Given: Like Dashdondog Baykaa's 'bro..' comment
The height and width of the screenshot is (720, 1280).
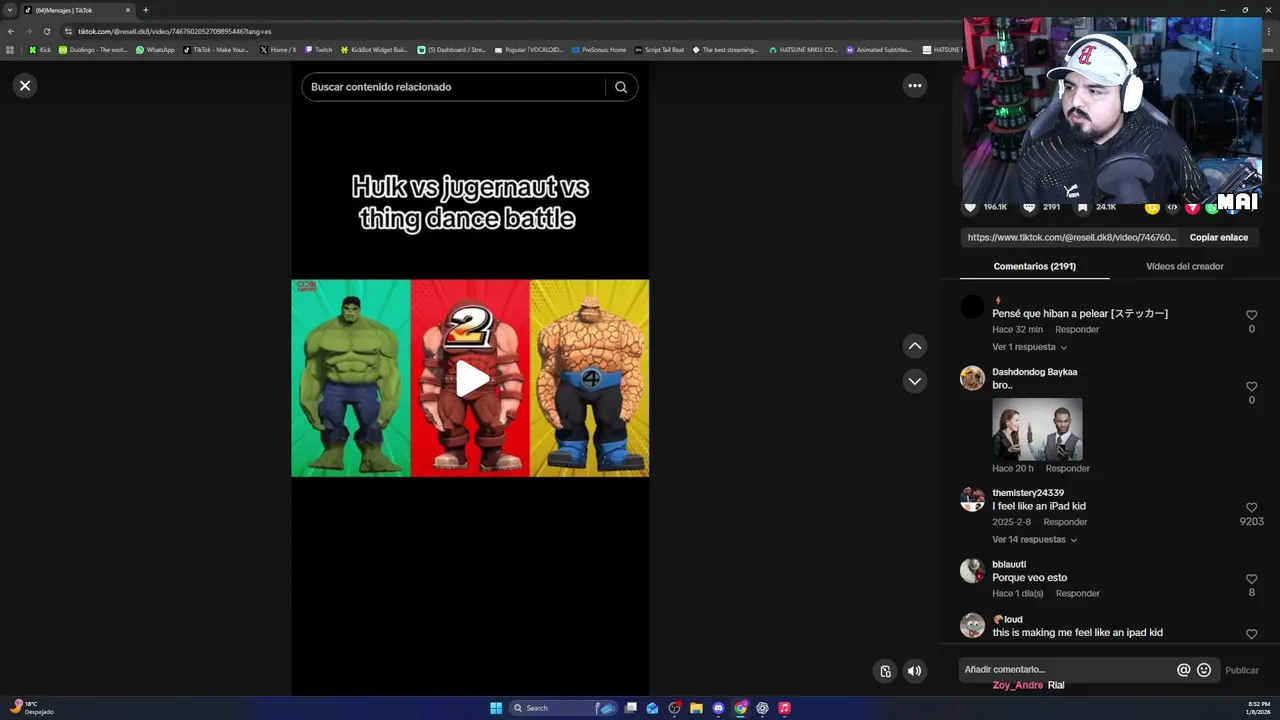Looking at the screenshot, I should [1251, 387].
